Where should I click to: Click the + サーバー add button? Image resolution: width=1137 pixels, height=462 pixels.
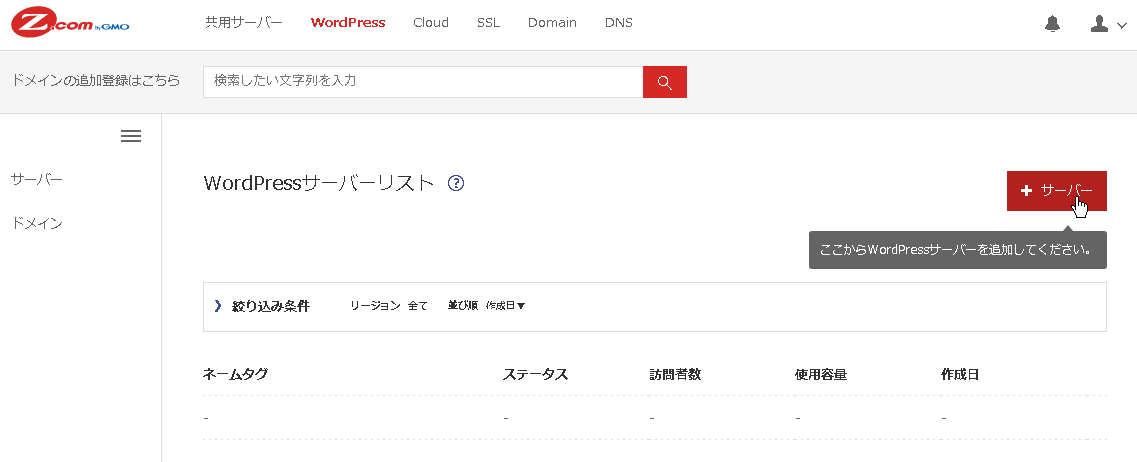(1057, 191)
